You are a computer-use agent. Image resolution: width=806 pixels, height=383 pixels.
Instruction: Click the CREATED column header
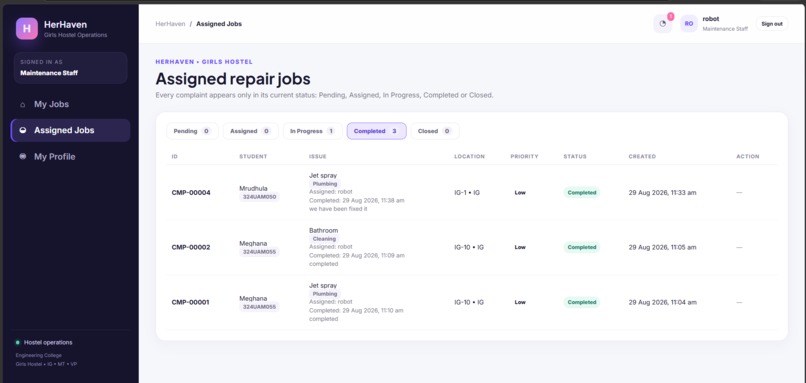642,156
